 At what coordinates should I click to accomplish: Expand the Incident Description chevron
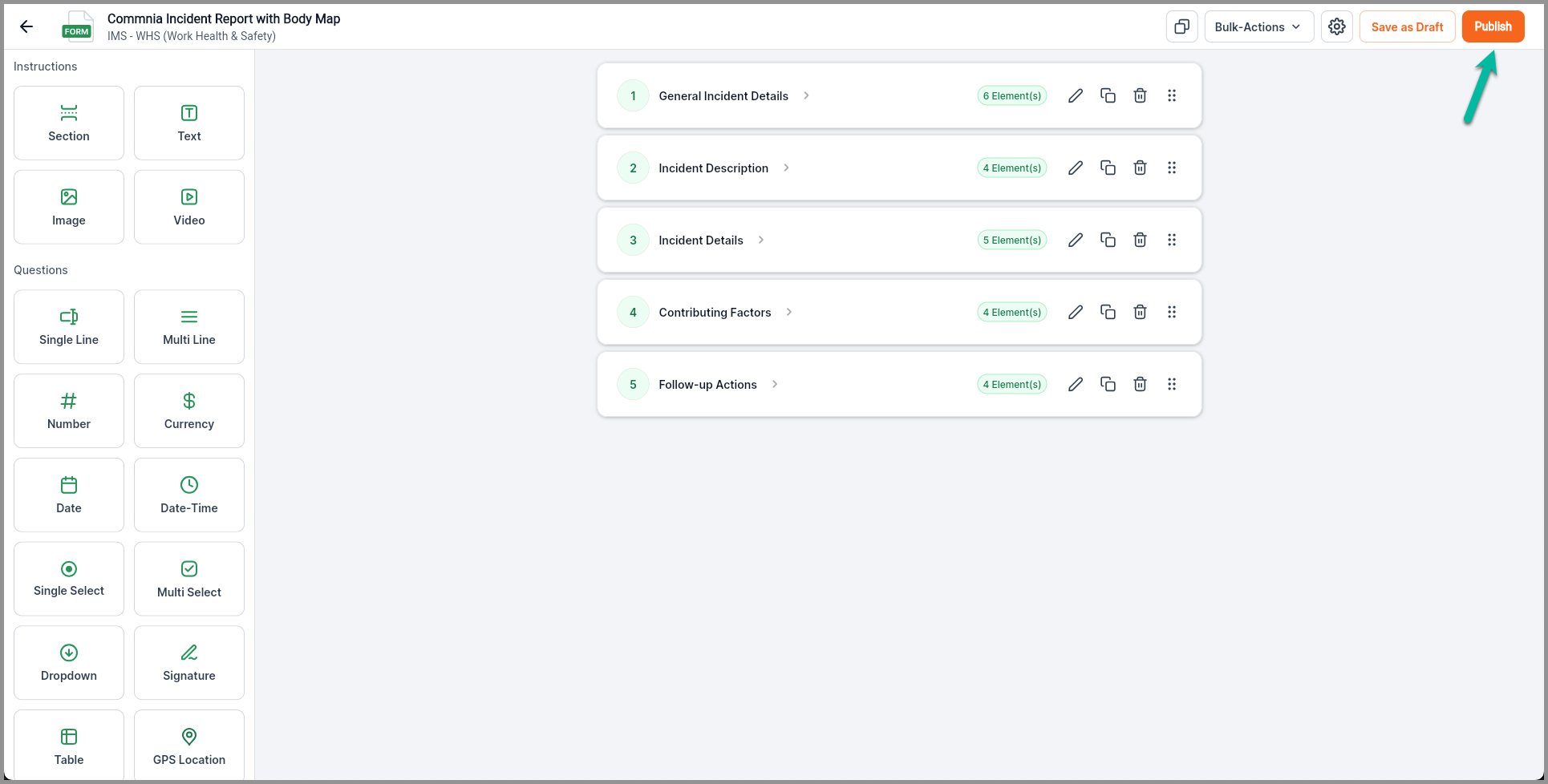tap(786, 168)
